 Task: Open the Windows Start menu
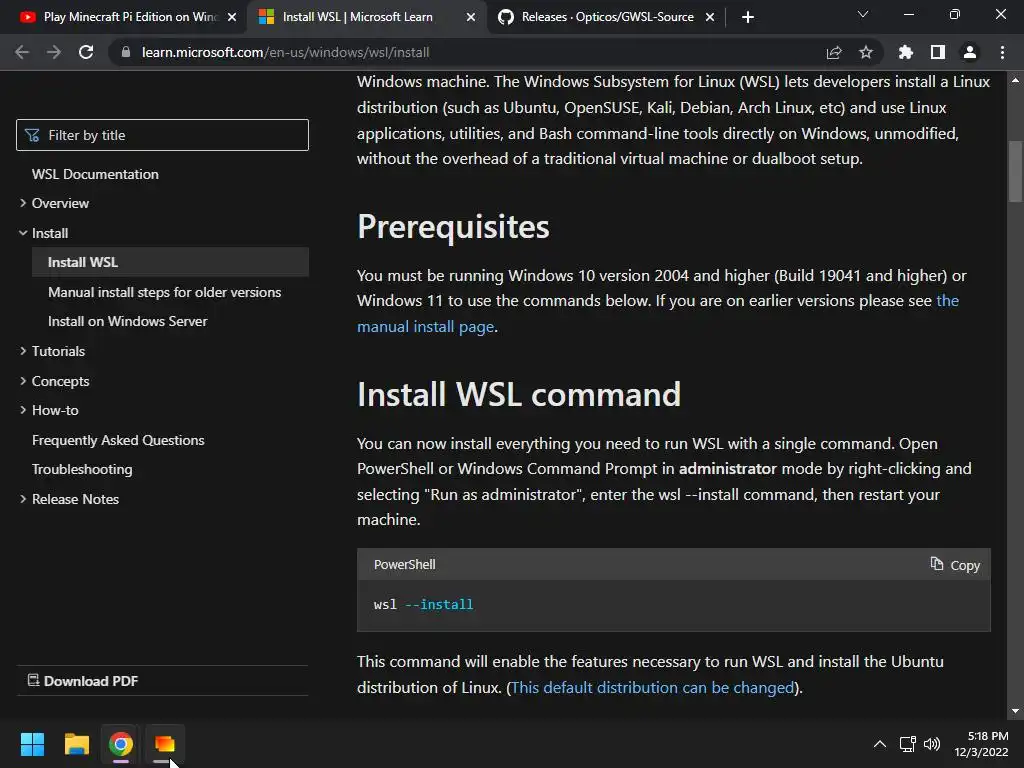click(x=32, y=744)
